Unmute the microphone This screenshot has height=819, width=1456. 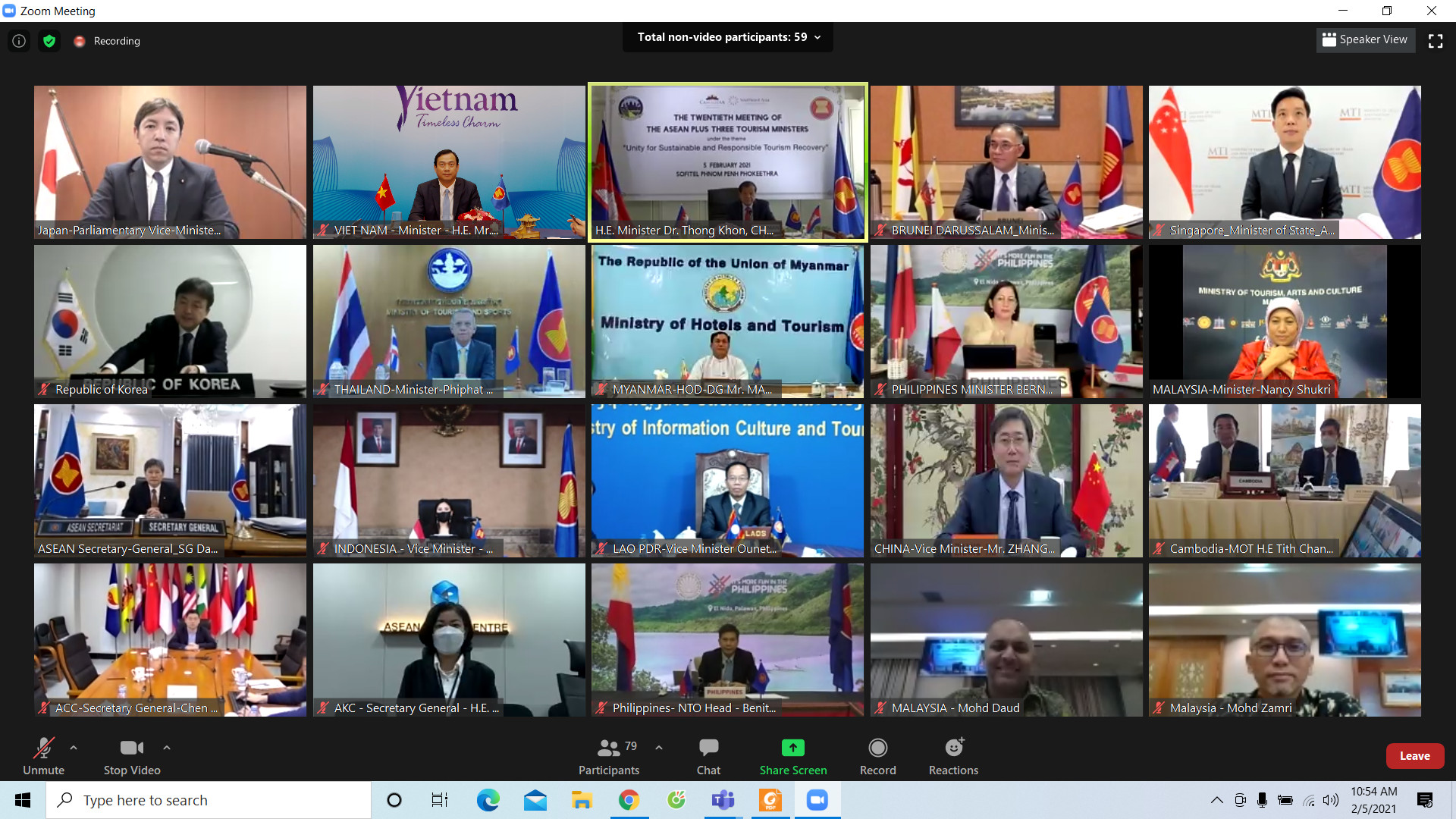click(43, 757)
